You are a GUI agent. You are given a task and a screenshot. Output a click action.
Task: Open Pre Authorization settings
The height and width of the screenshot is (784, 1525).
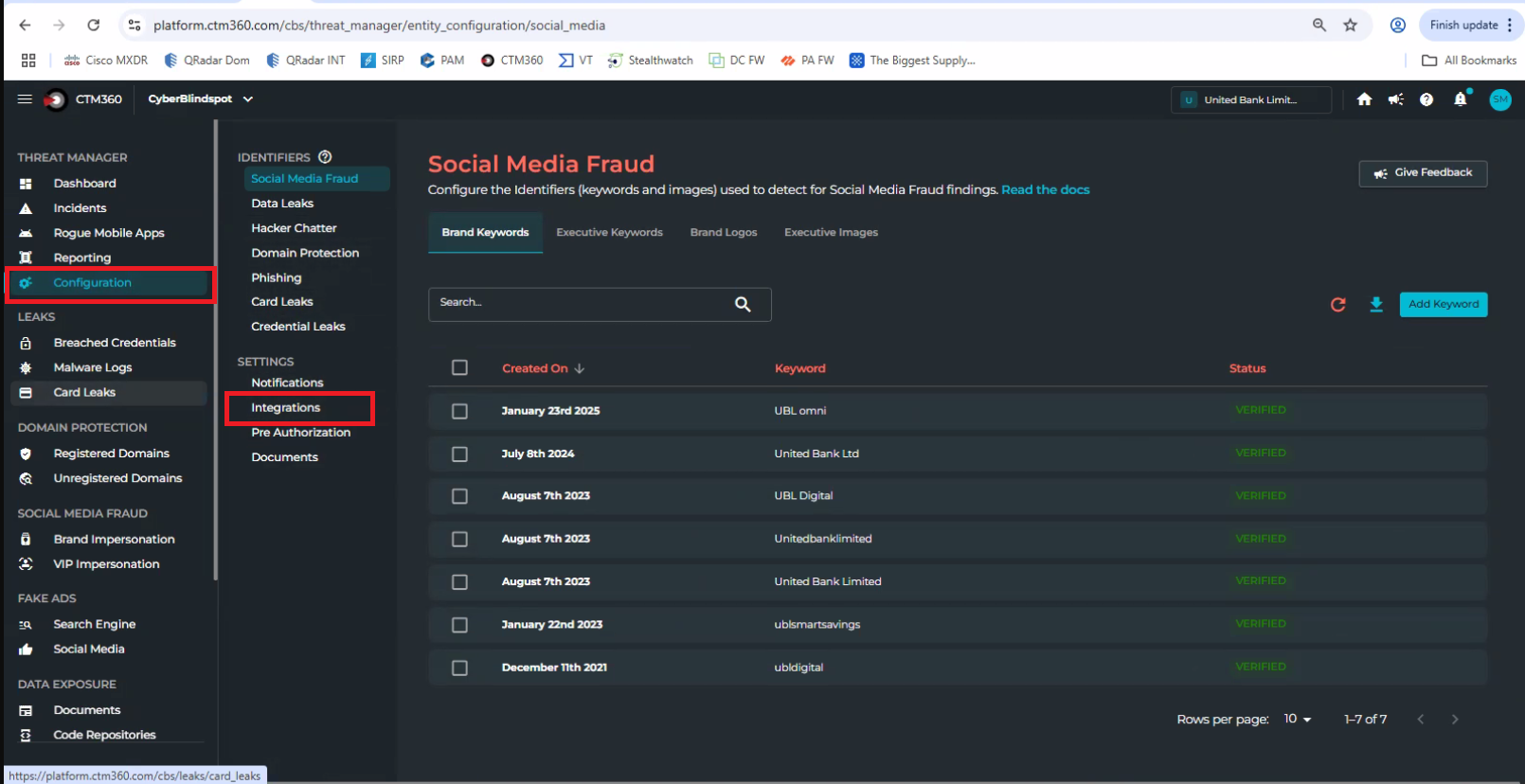pos(300,433)
